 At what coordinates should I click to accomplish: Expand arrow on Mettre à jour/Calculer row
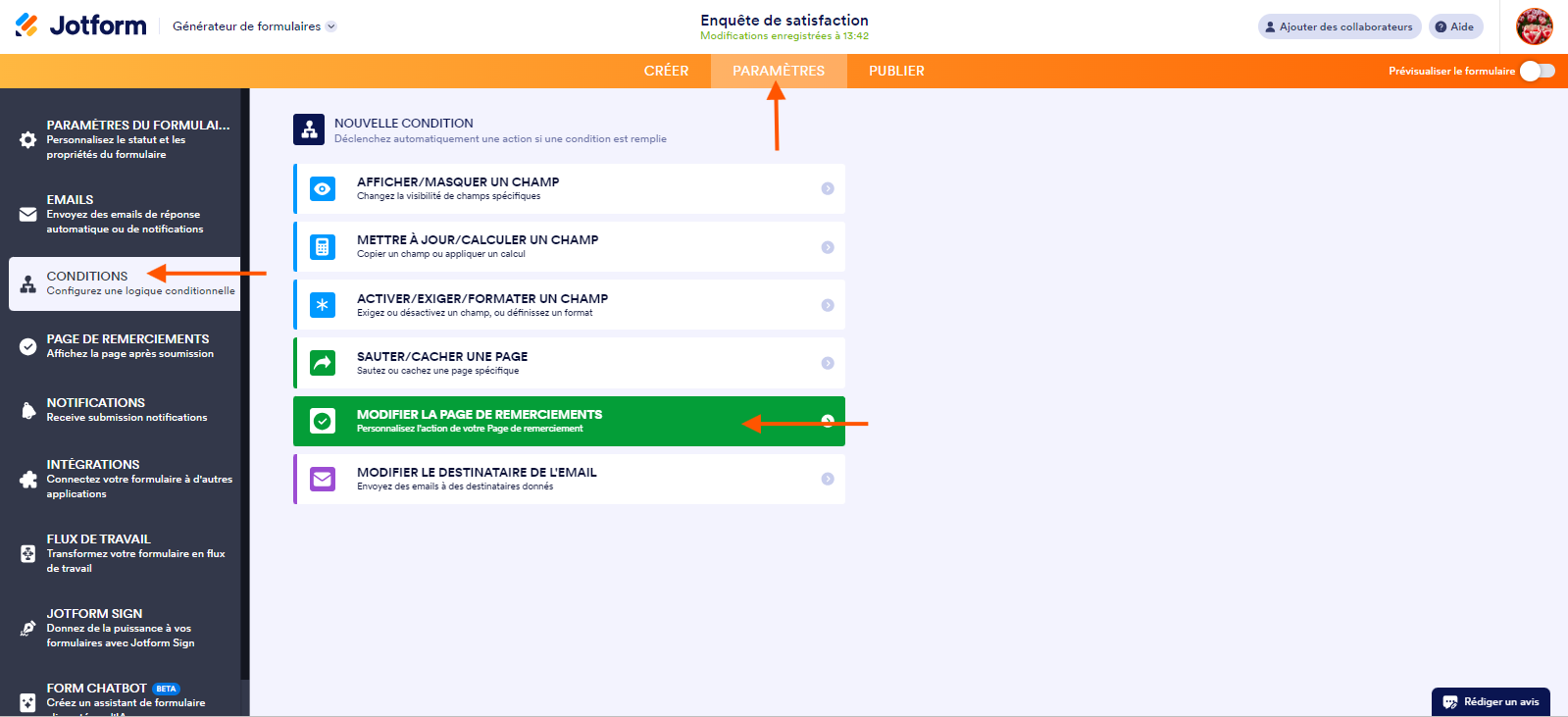[828, 247]
